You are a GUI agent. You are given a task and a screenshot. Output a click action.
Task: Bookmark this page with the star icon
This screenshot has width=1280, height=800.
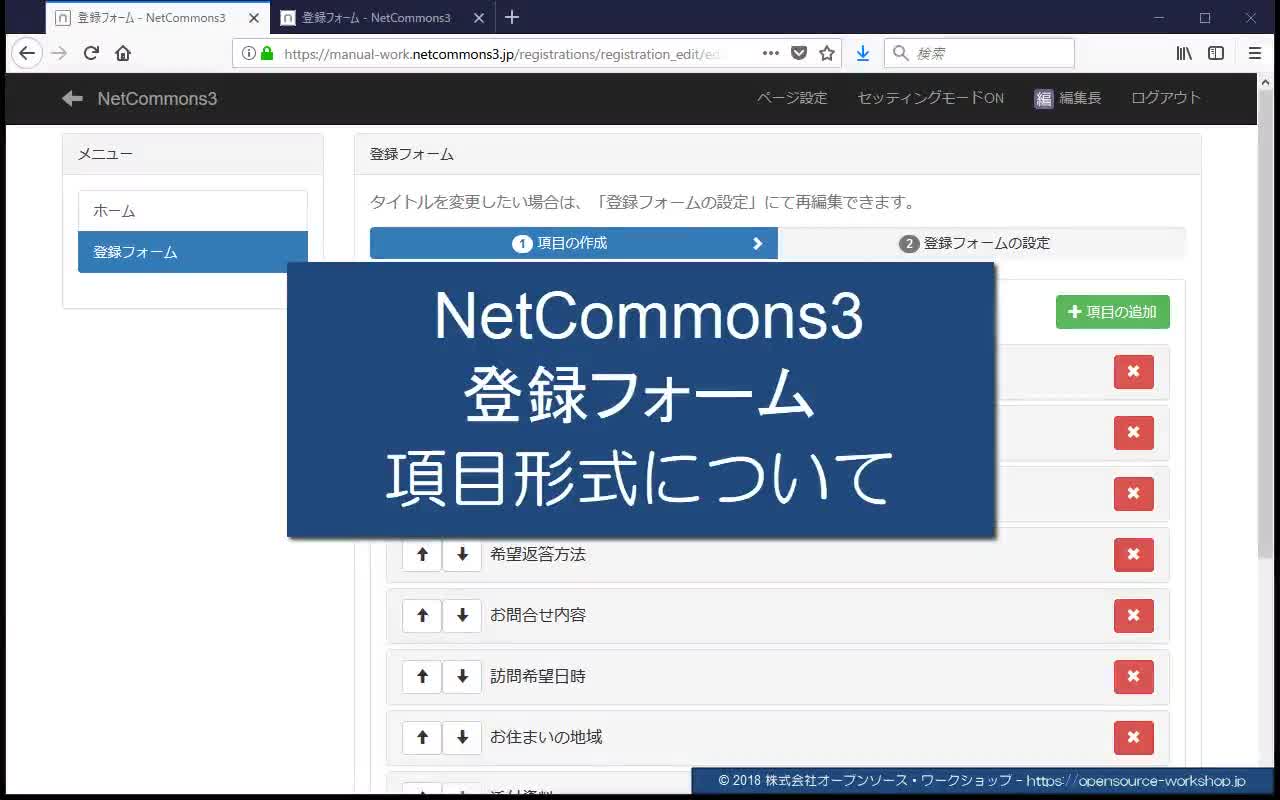[827, 54]
